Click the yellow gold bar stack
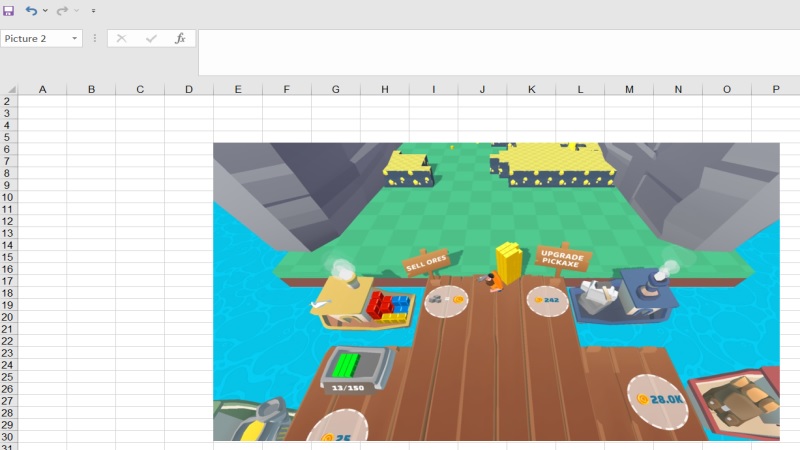The height and width of the screenshot is (450, 800). tap(509, 262)
